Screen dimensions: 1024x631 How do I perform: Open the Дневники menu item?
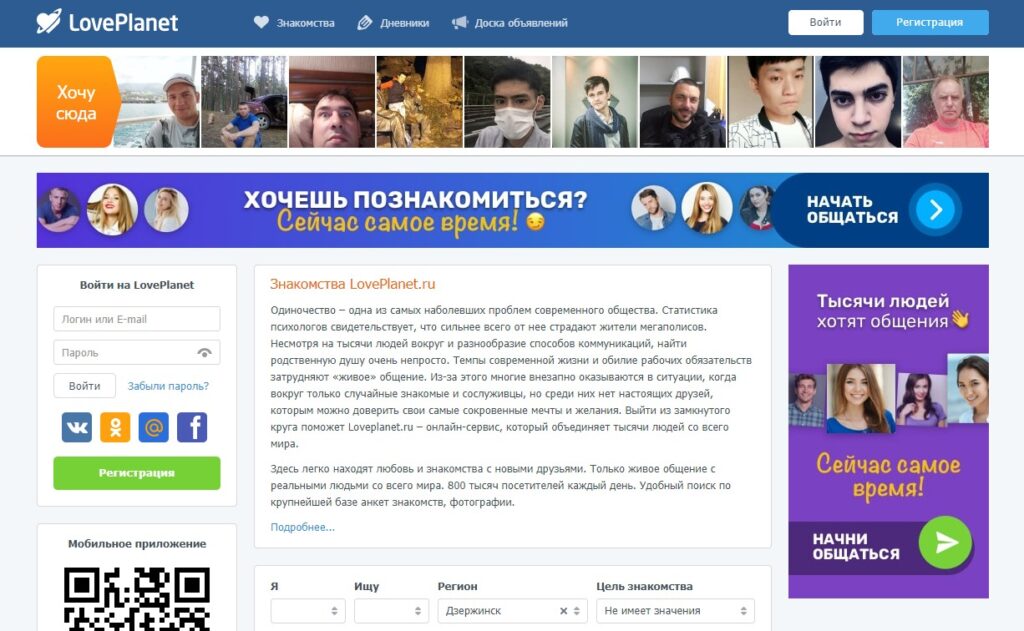pyautogui.click(x=405, y=23)
